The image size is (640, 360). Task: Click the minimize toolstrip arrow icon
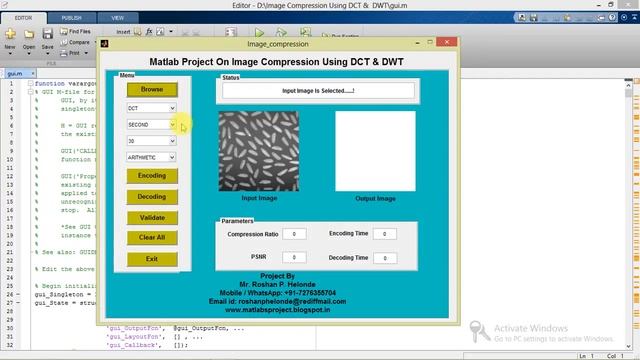[x=635, y=18]
